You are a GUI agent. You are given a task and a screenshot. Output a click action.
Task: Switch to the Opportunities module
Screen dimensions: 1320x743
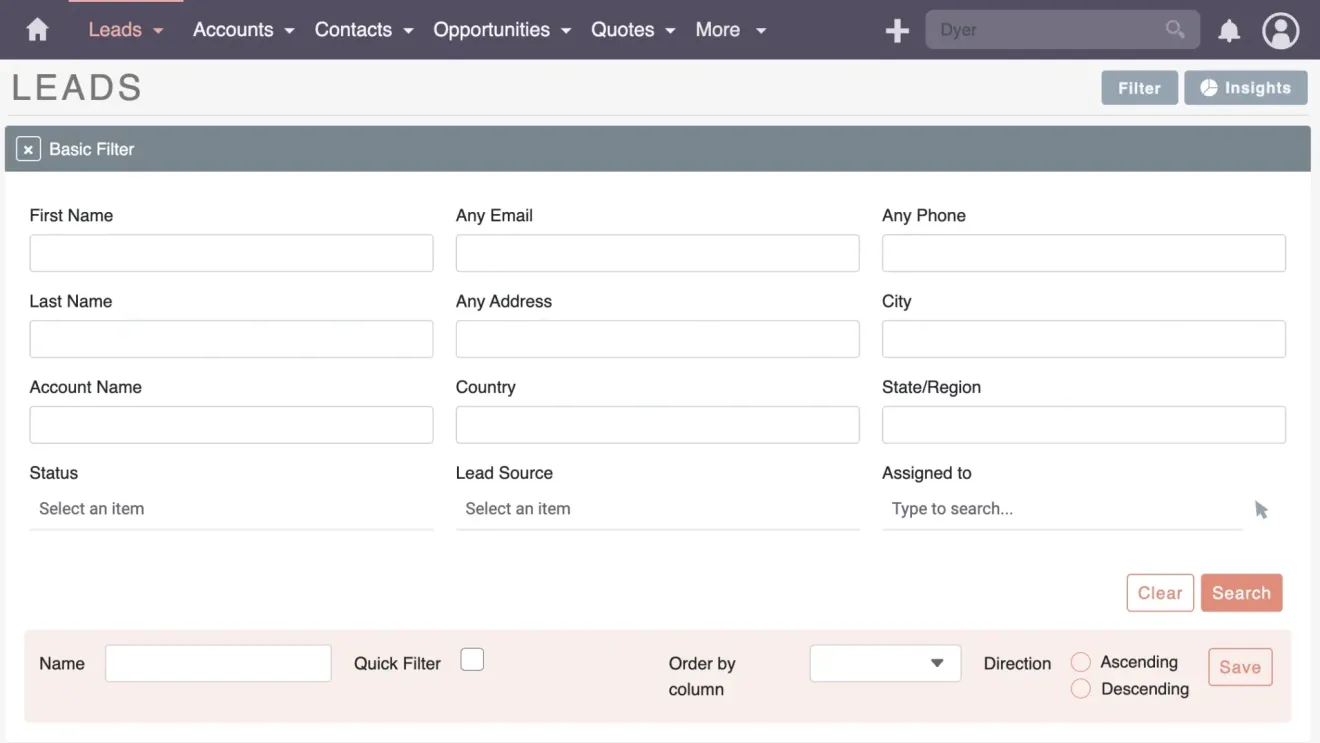point(492,29)
